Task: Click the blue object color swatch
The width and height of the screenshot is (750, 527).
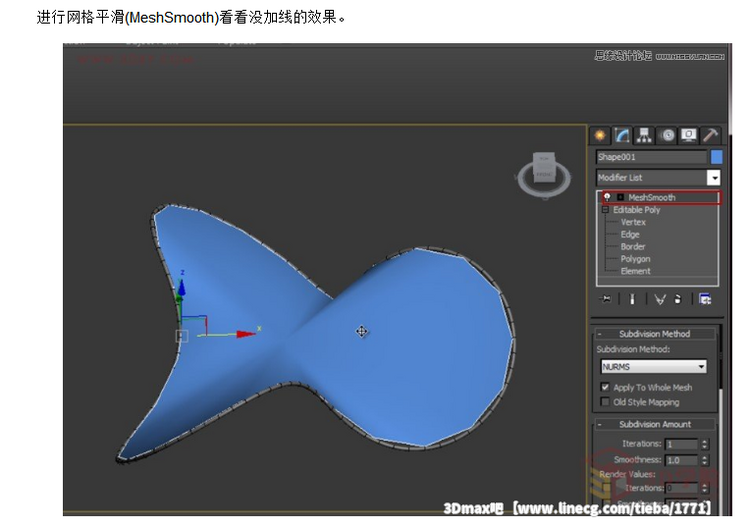Action: [717, 157]
